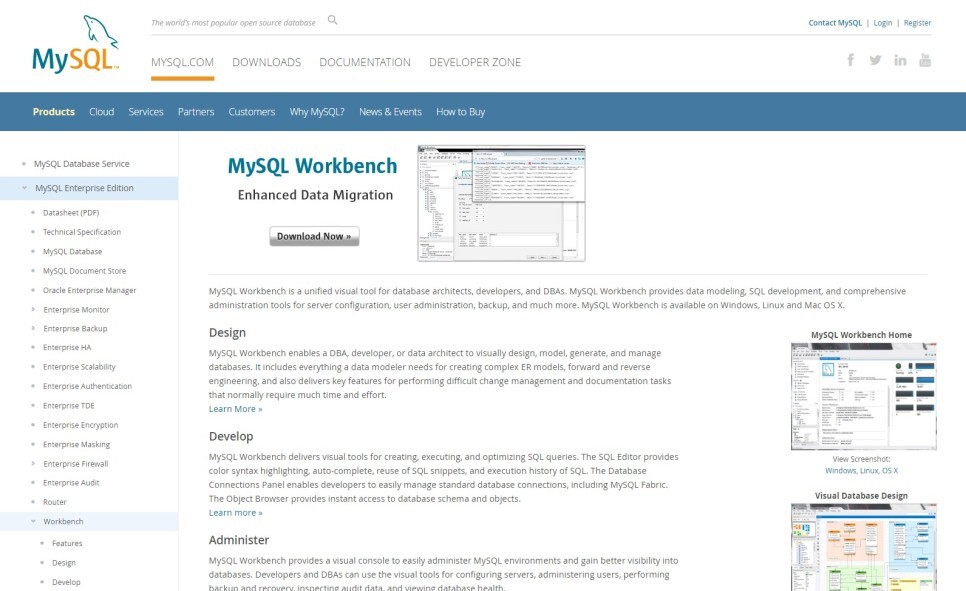Open MySQL Database Service sidebar item
966x591 pixels.
81,164
